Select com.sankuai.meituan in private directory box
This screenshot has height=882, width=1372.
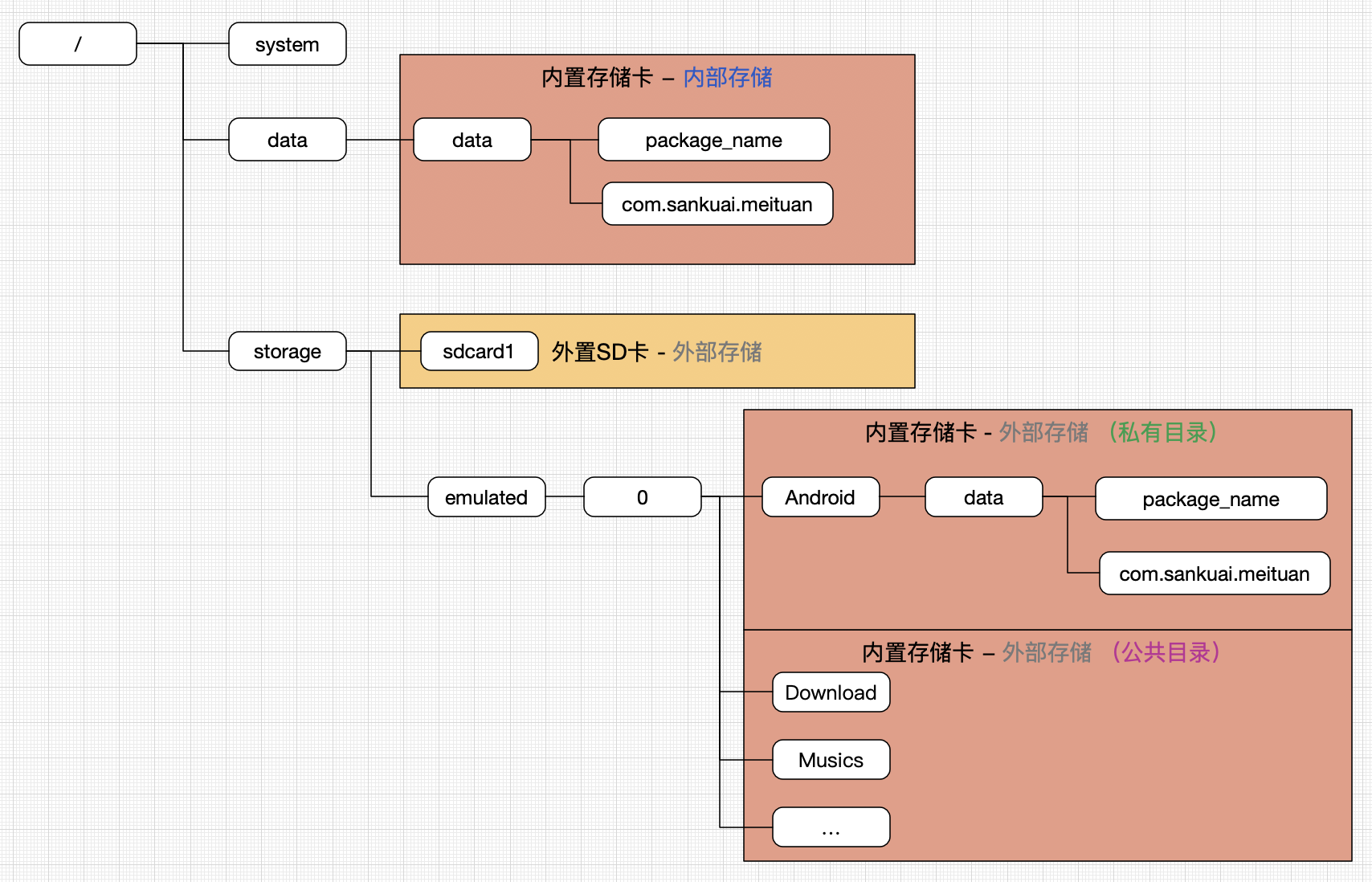1215,574
